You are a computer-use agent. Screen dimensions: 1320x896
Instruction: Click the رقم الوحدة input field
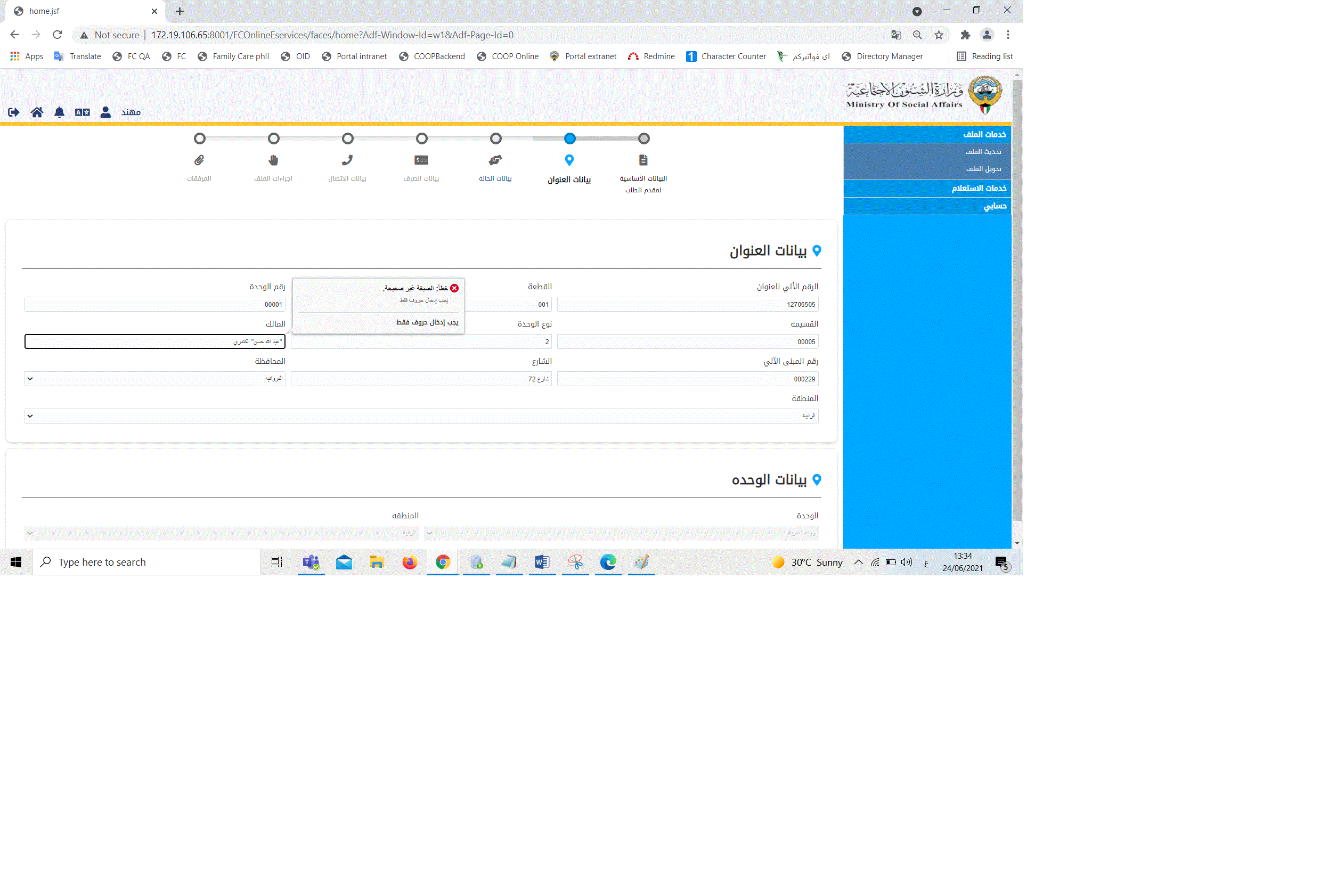(x=155, y=305)
